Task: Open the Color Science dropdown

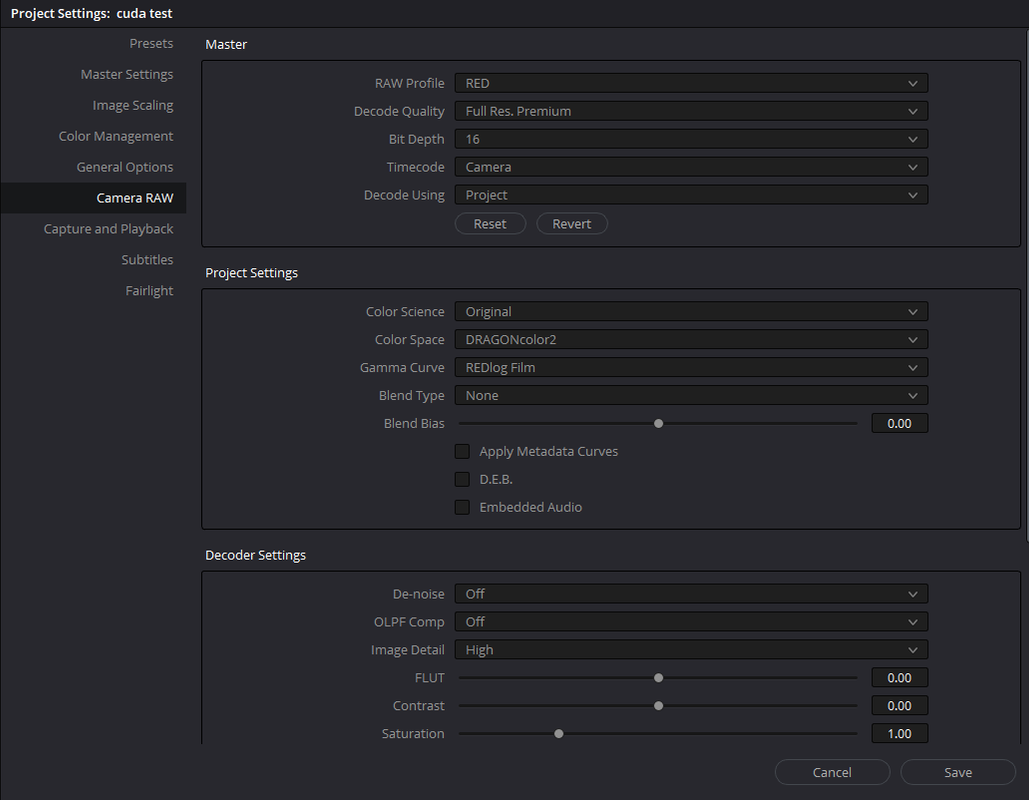Action: coord(691,312)
